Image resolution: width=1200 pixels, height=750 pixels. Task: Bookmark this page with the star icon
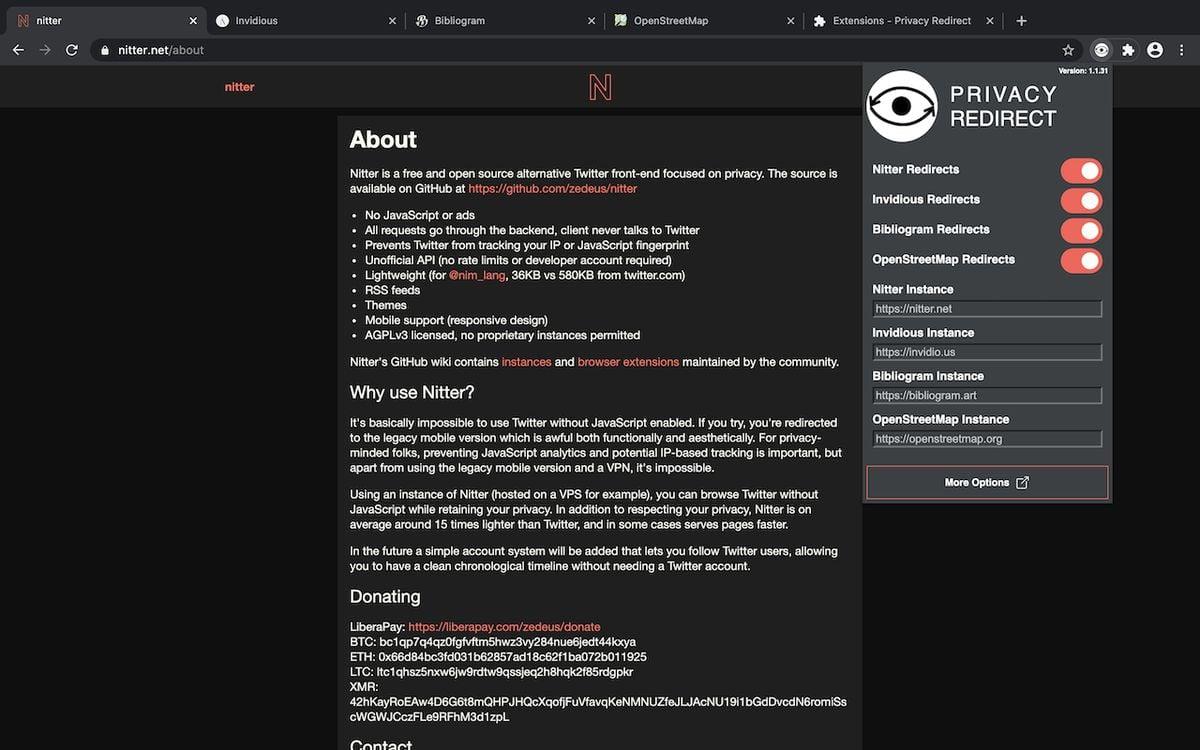point(1068,50)
